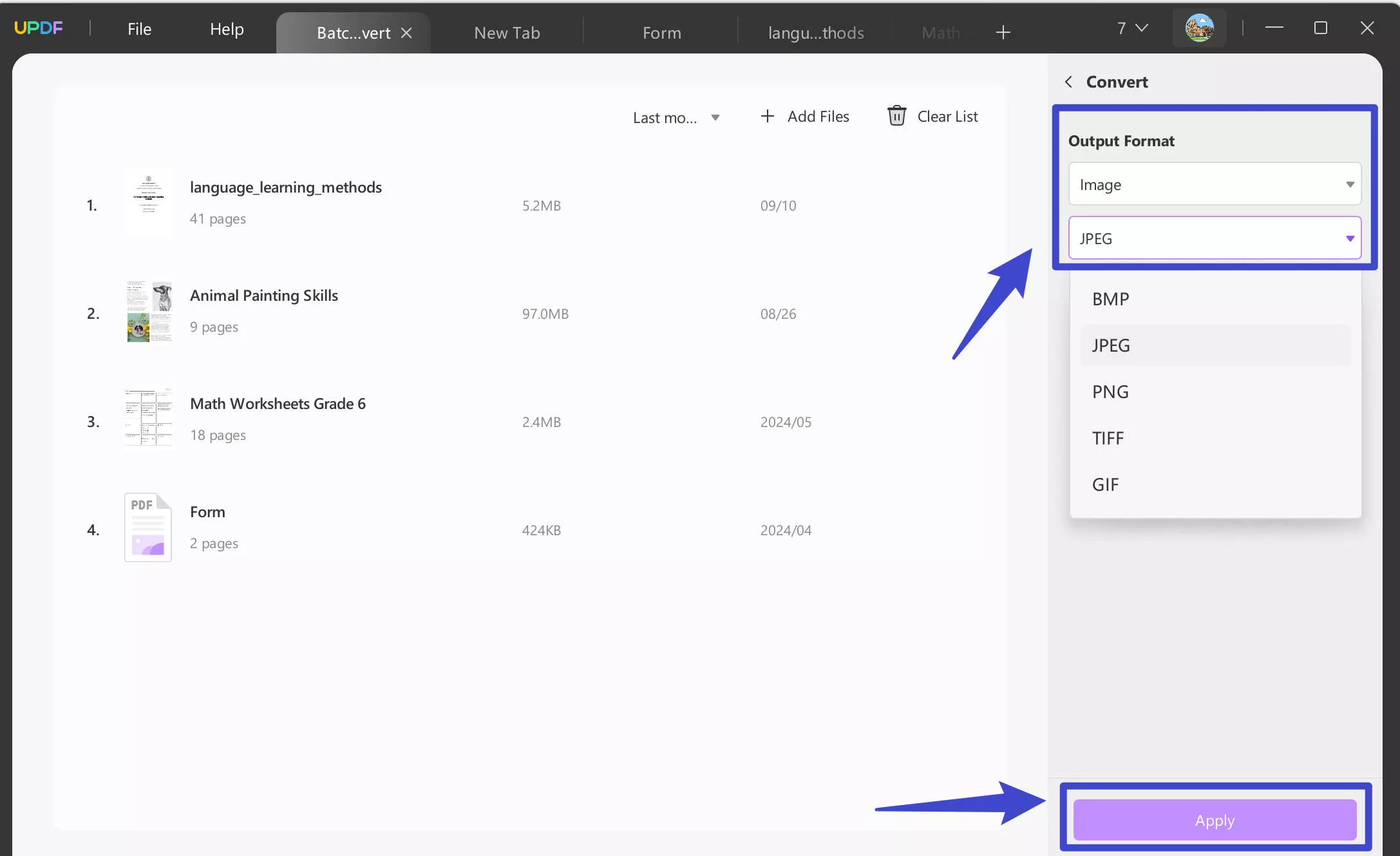1400x856 pixels.
Task: Click the Apply button to convert
Action: (1214, 820)
